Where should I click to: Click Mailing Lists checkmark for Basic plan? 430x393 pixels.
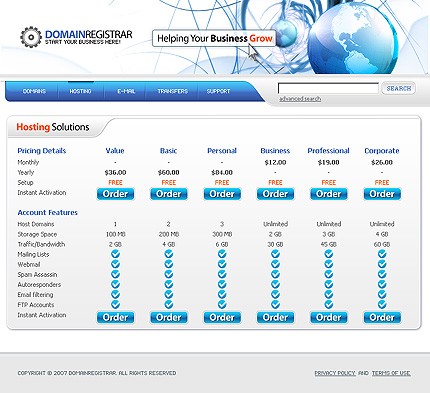[169, 254]
